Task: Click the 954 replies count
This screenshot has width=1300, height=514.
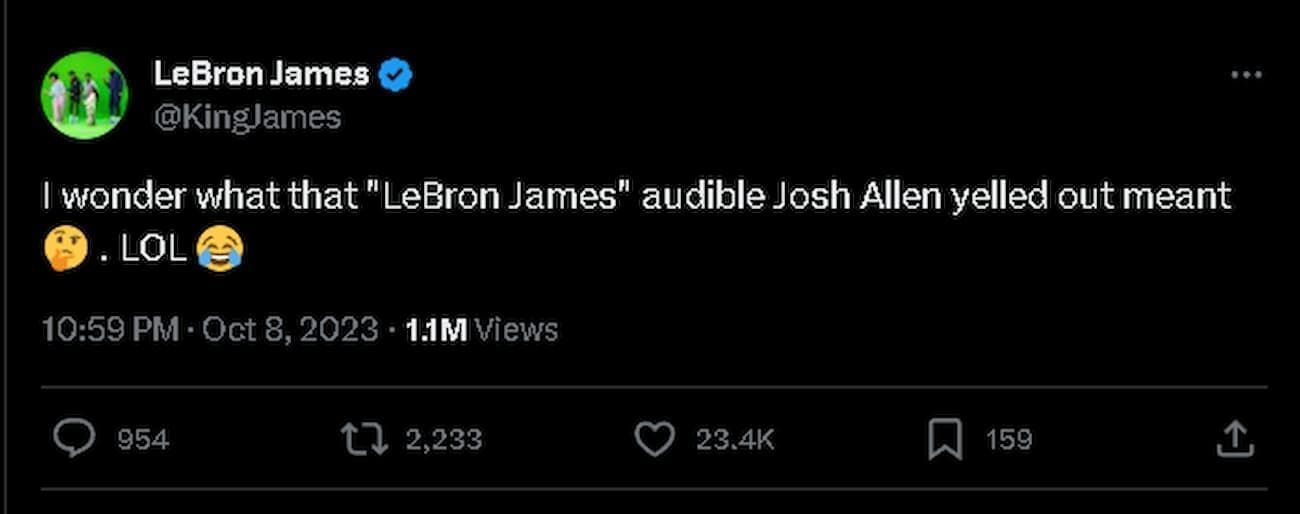Action: point(143,439)
